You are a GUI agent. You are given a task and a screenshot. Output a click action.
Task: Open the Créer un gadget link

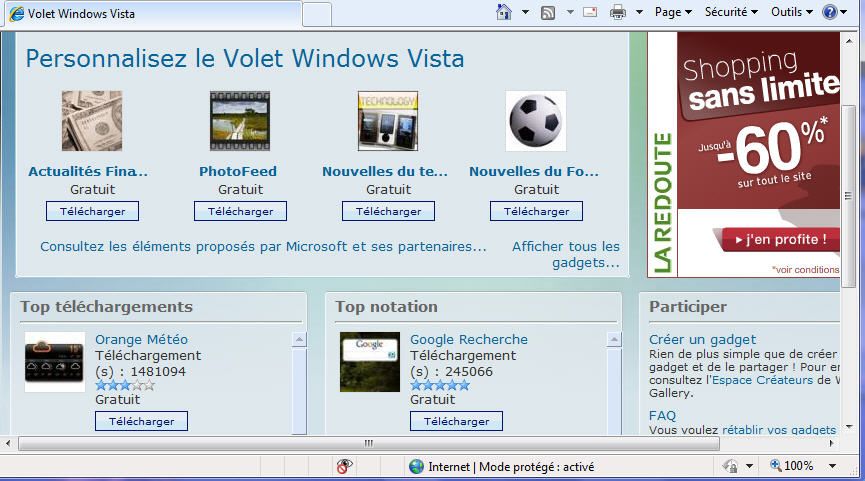click(702, 339)
